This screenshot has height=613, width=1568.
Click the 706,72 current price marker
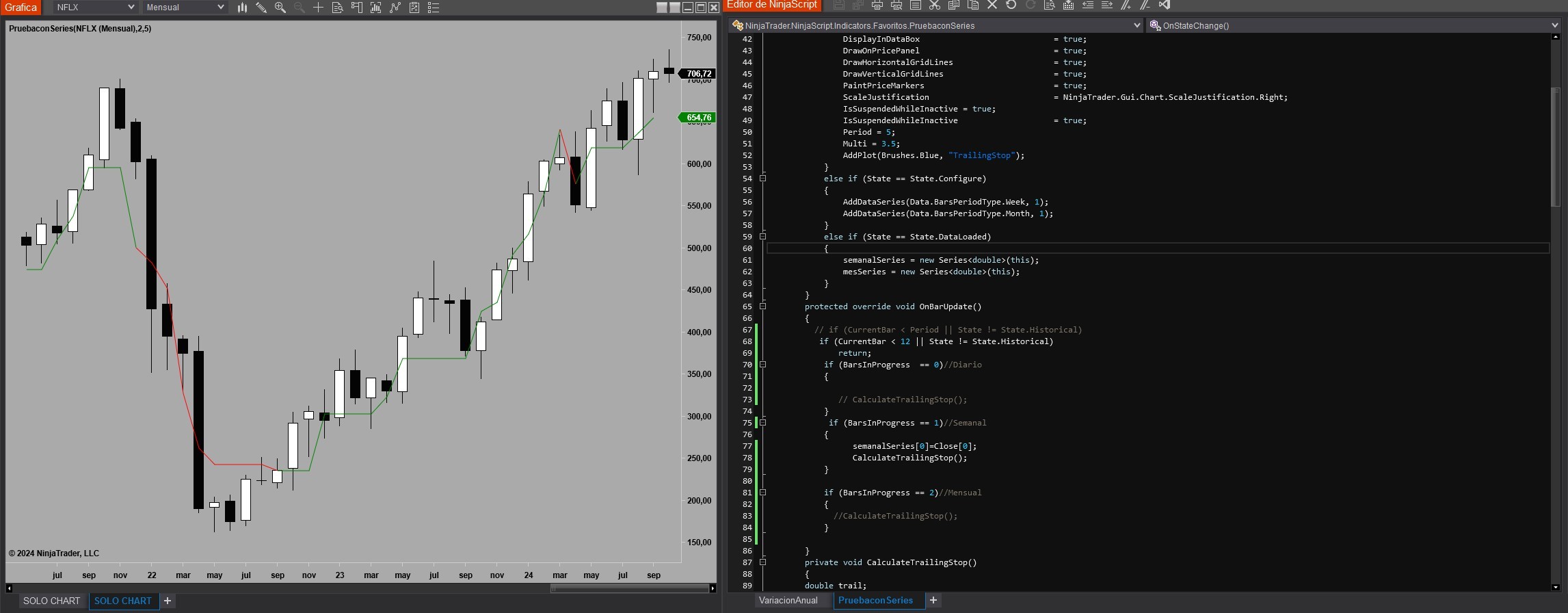(x=697, y=74)
